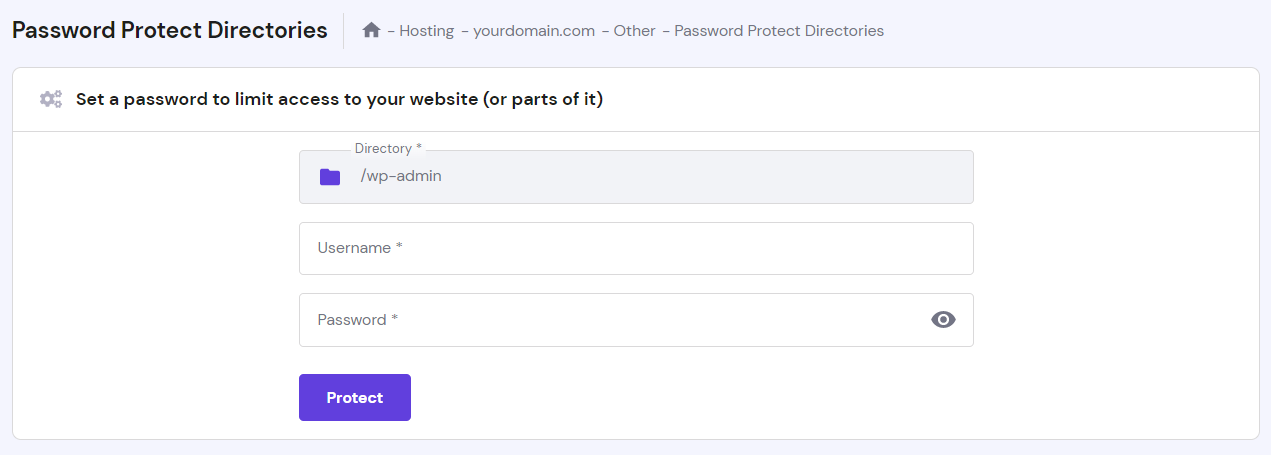Click the Username placeholder label text
Screen dimensions: 1271x455
(354, 248)
